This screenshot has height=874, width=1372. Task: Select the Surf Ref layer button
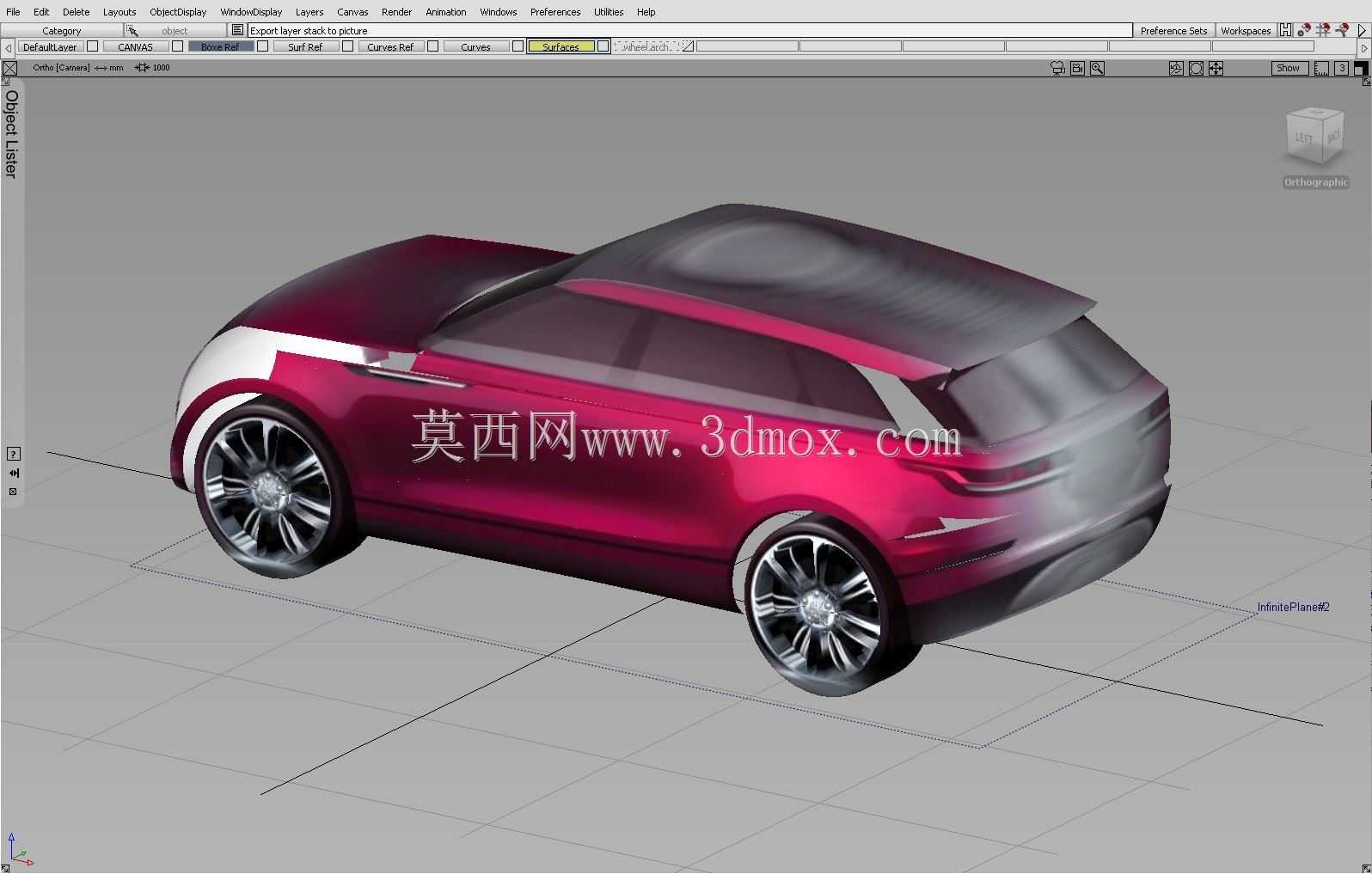coord(305,46)
